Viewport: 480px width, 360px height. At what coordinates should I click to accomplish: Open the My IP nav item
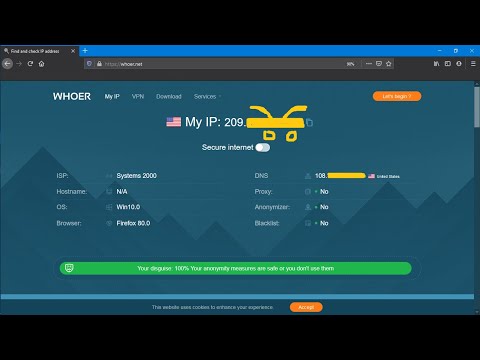(x=112, y=97)
